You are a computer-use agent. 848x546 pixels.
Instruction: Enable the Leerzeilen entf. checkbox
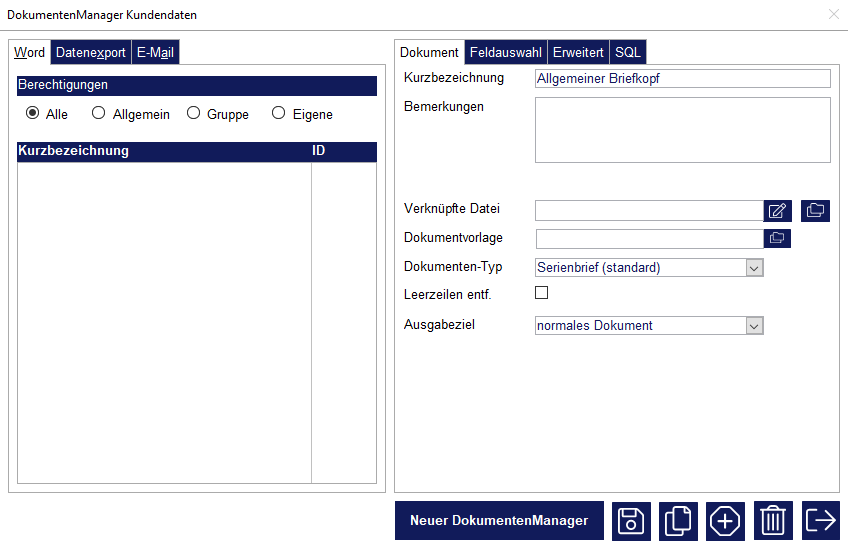coord(542,293)
